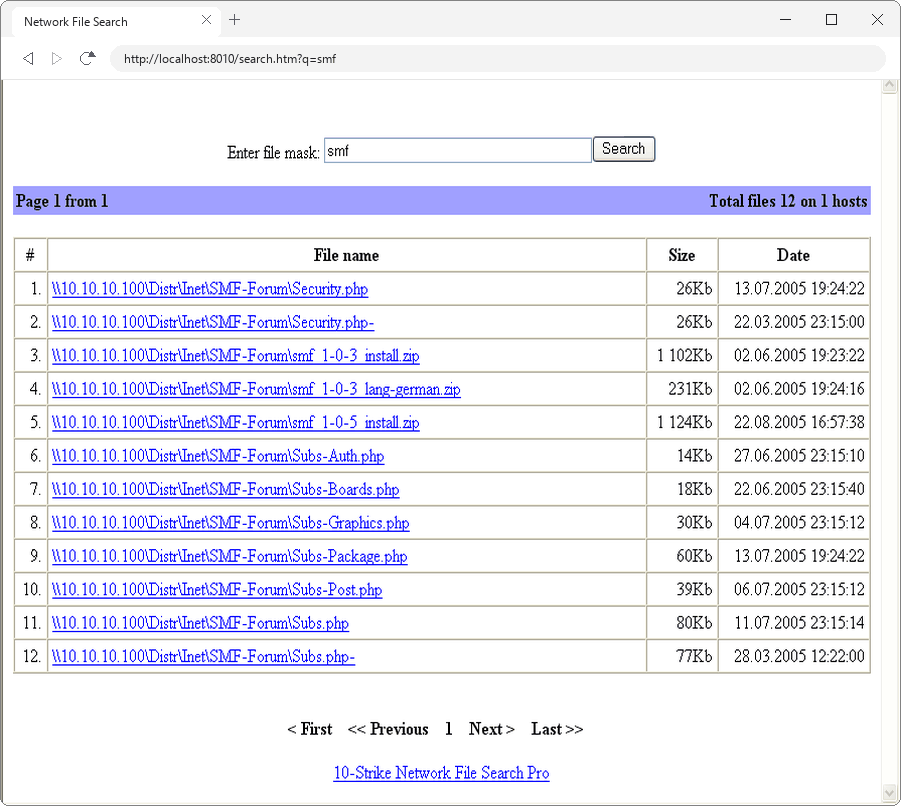This screenshot has height=806, width=901.
Task: Click the Total files 12 on 1 hosts text
Action: 788,201
